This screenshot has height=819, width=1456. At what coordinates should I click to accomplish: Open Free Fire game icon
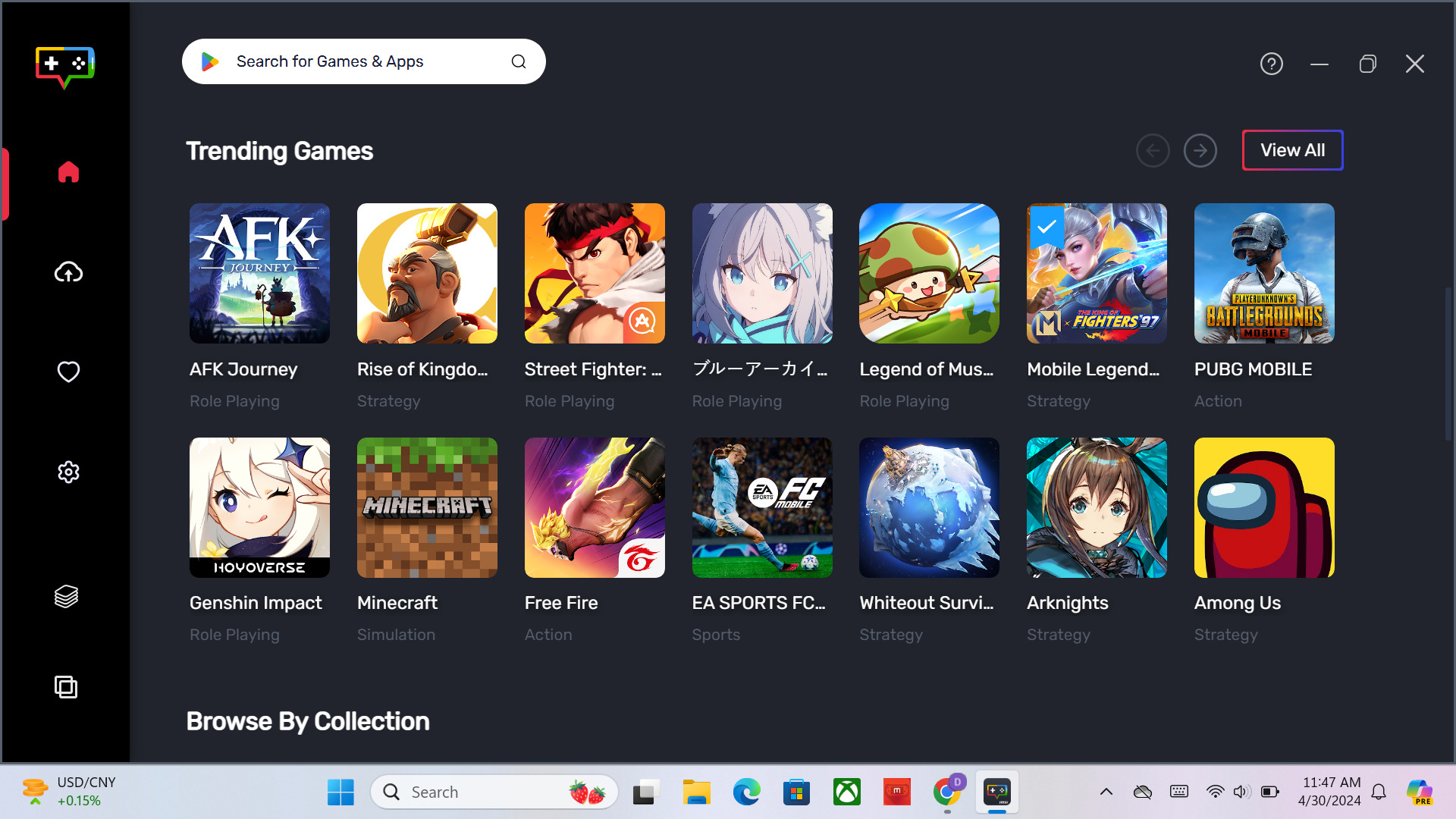[595, 507]
